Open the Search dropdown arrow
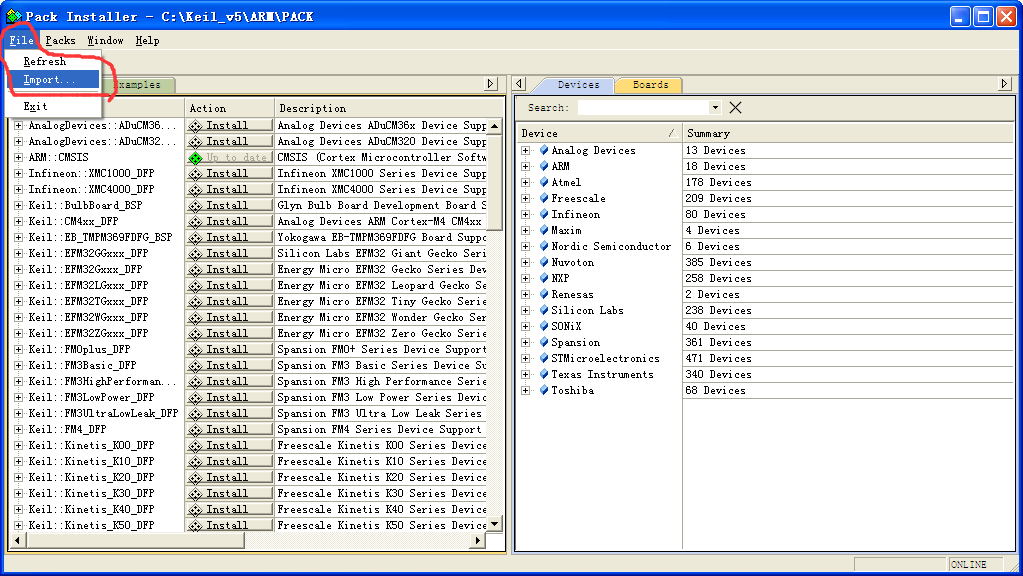Viewport: 1023px width, 576px height. (715, 108)
